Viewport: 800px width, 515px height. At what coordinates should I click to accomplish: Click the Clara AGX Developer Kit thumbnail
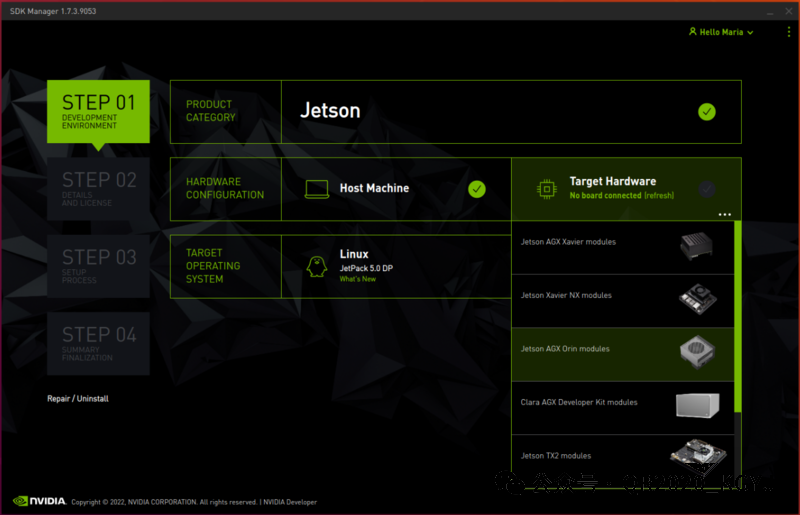[697, 405]
